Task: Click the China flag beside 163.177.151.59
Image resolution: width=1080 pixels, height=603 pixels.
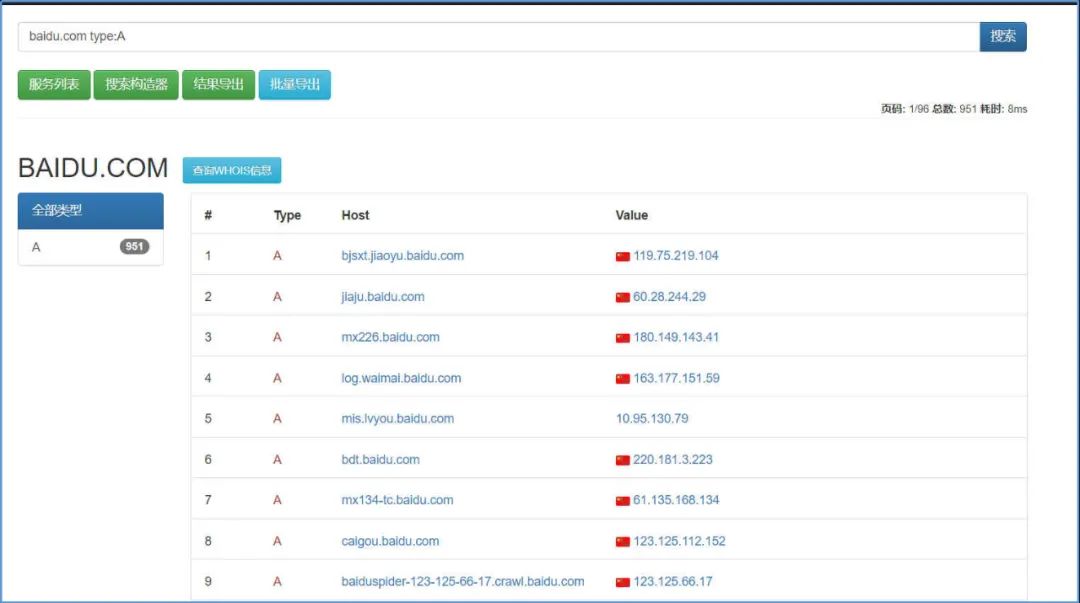Action: pos(623,379)
